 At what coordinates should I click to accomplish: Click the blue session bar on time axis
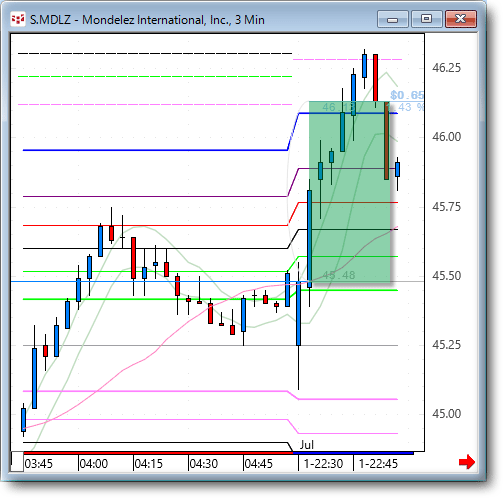[x=353, y=453]
